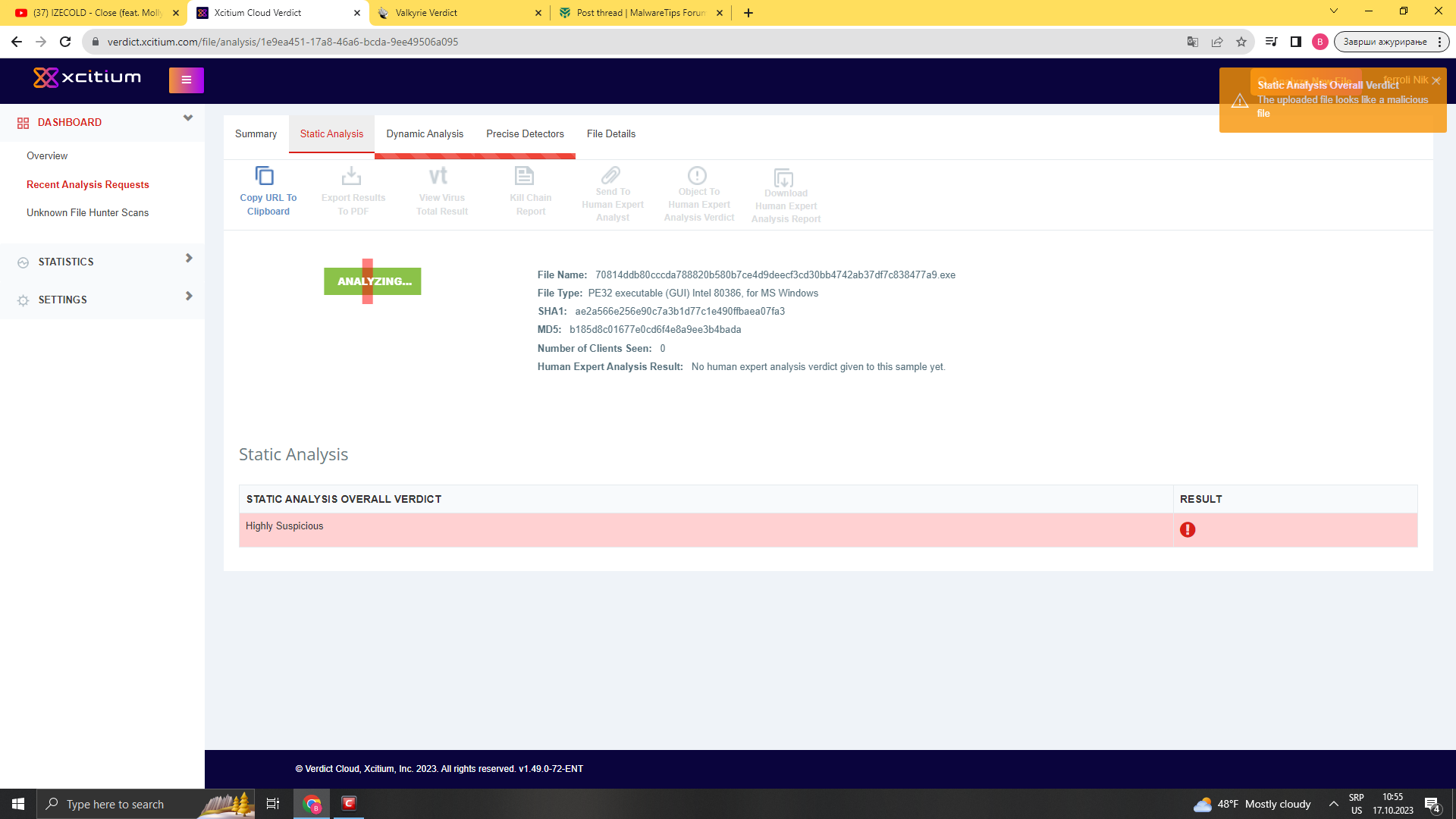Click the browser address bar URL
1456x819 pixels.
[x=282, y=42]
